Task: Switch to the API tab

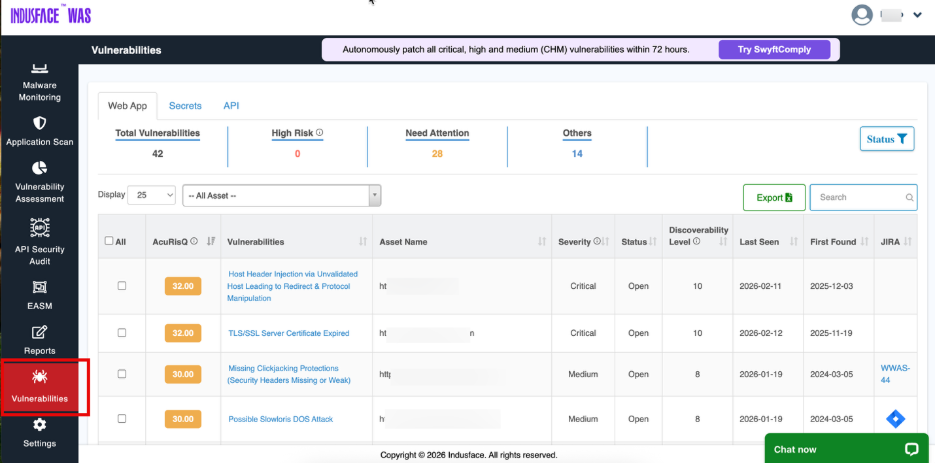Action: [231, 105]
